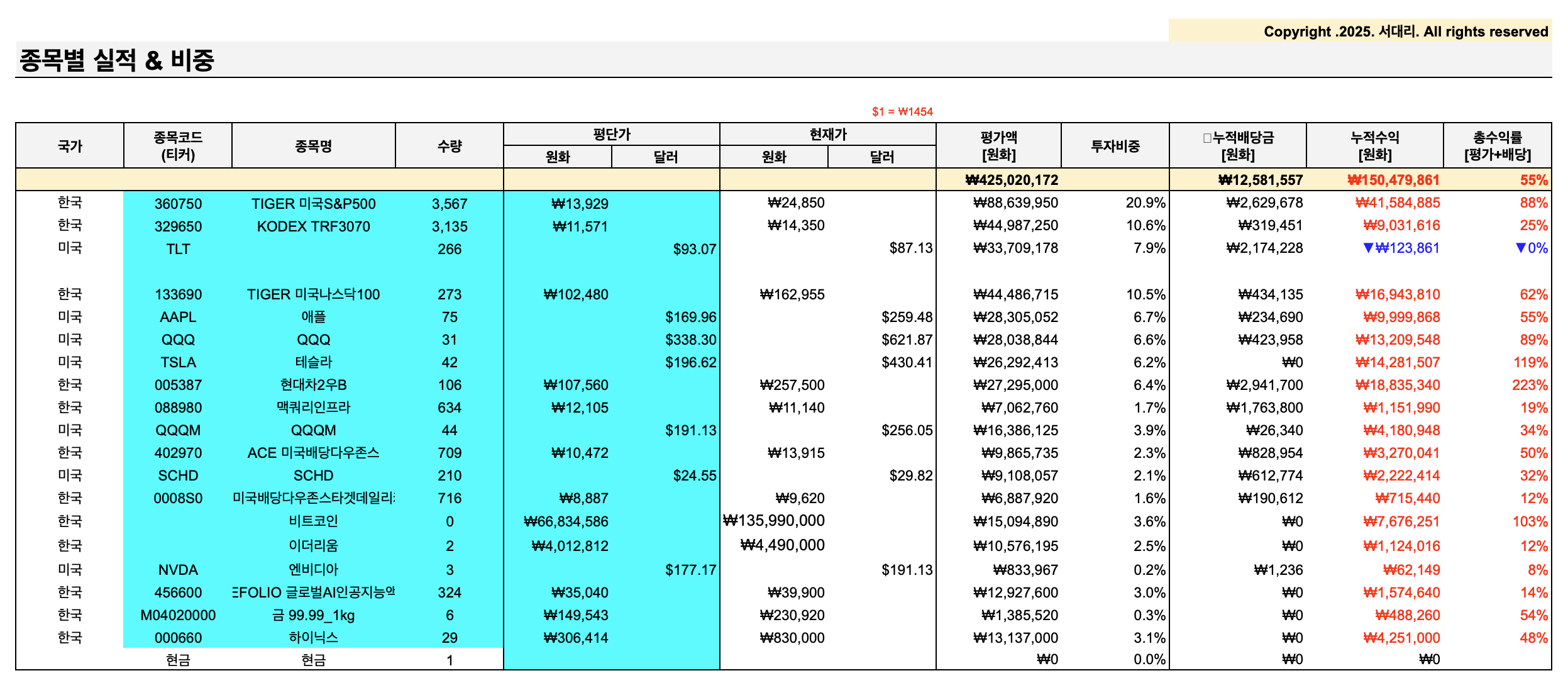Click the AAPL ticker cell
The image size is (1568, 678).
178,317
